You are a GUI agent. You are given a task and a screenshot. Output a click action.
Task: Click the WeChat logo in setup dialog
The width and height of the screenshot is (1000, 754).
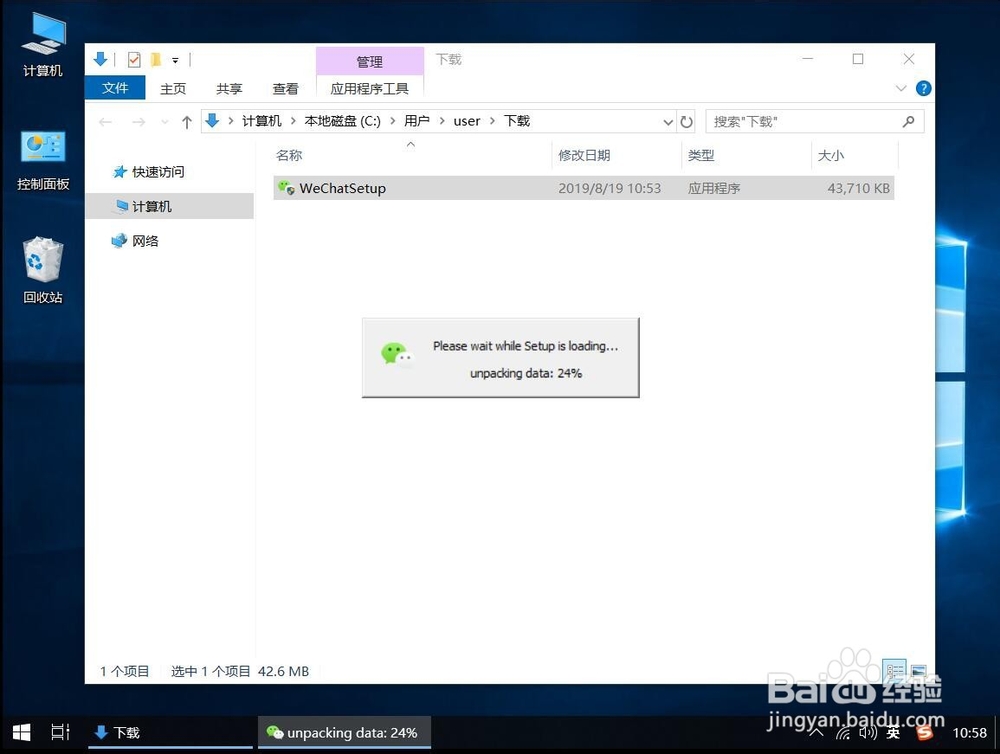[x=397, y=354]
